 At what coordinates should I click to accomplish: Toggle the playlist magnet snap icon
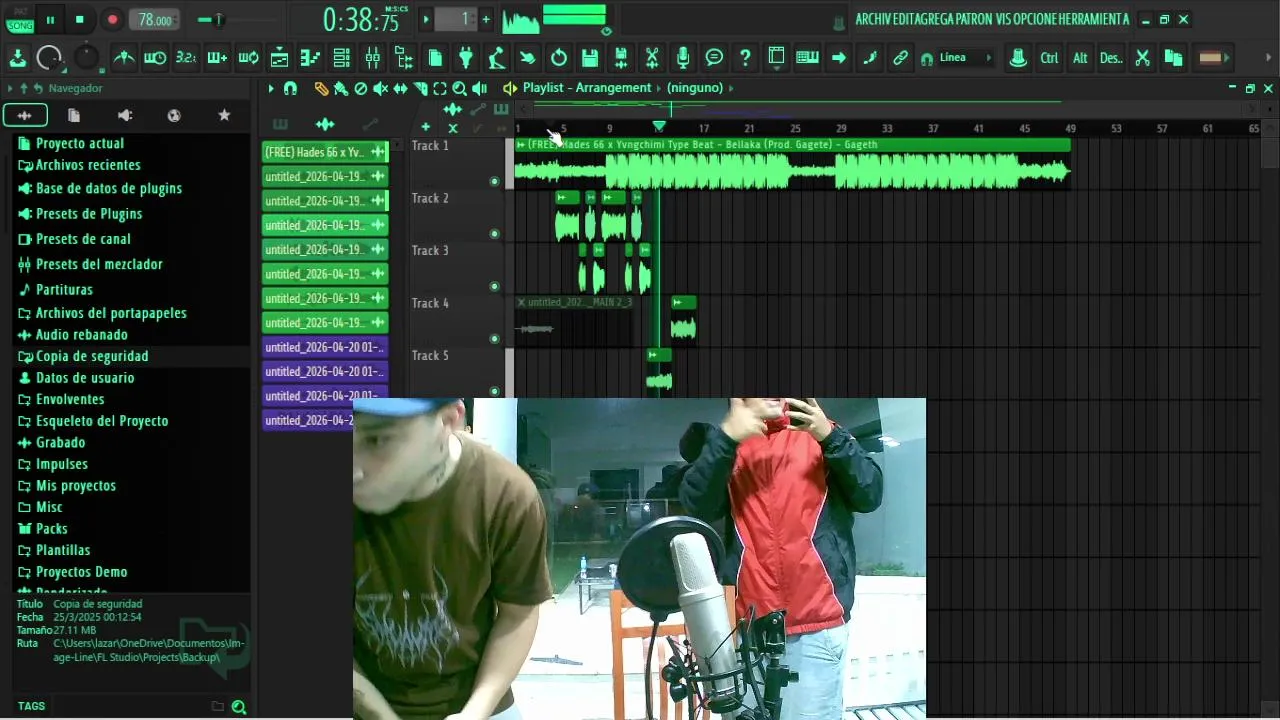coord(290,88)
